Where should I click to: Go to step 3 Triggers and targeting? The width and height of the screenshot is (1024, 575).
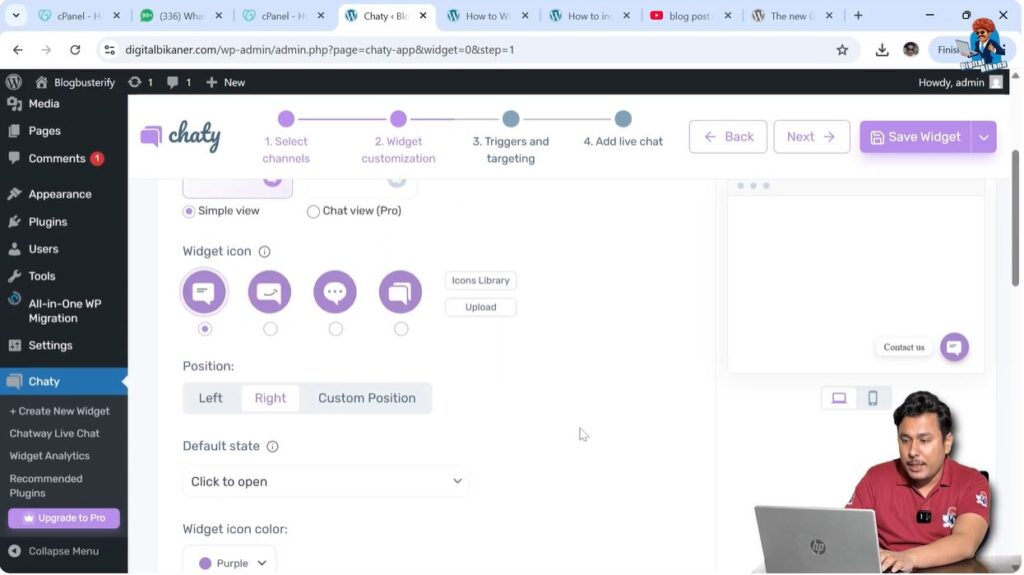(x=511, y=139)
